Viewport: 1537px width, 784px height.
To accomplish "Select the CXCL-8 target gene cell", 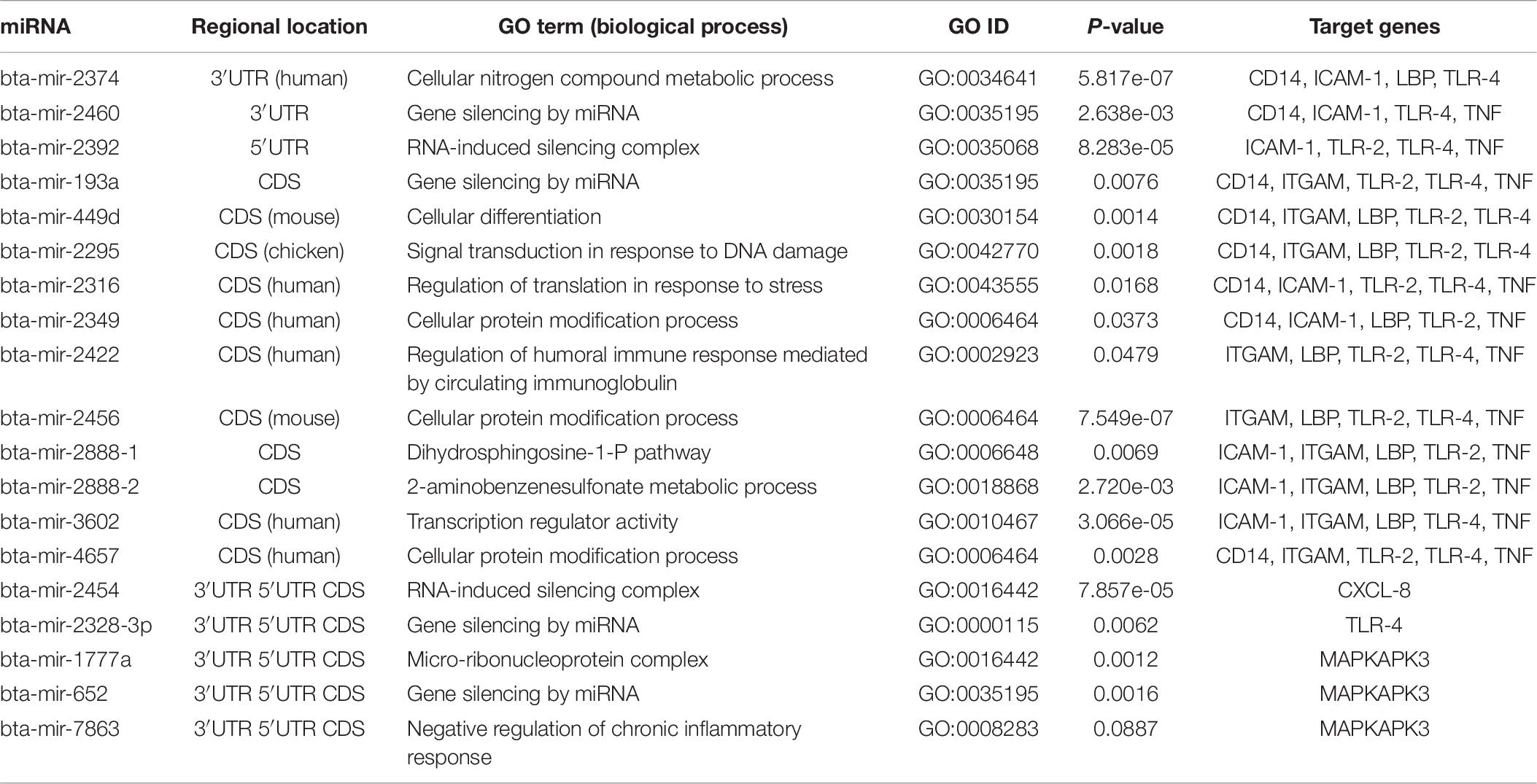I will [1374, 591].
